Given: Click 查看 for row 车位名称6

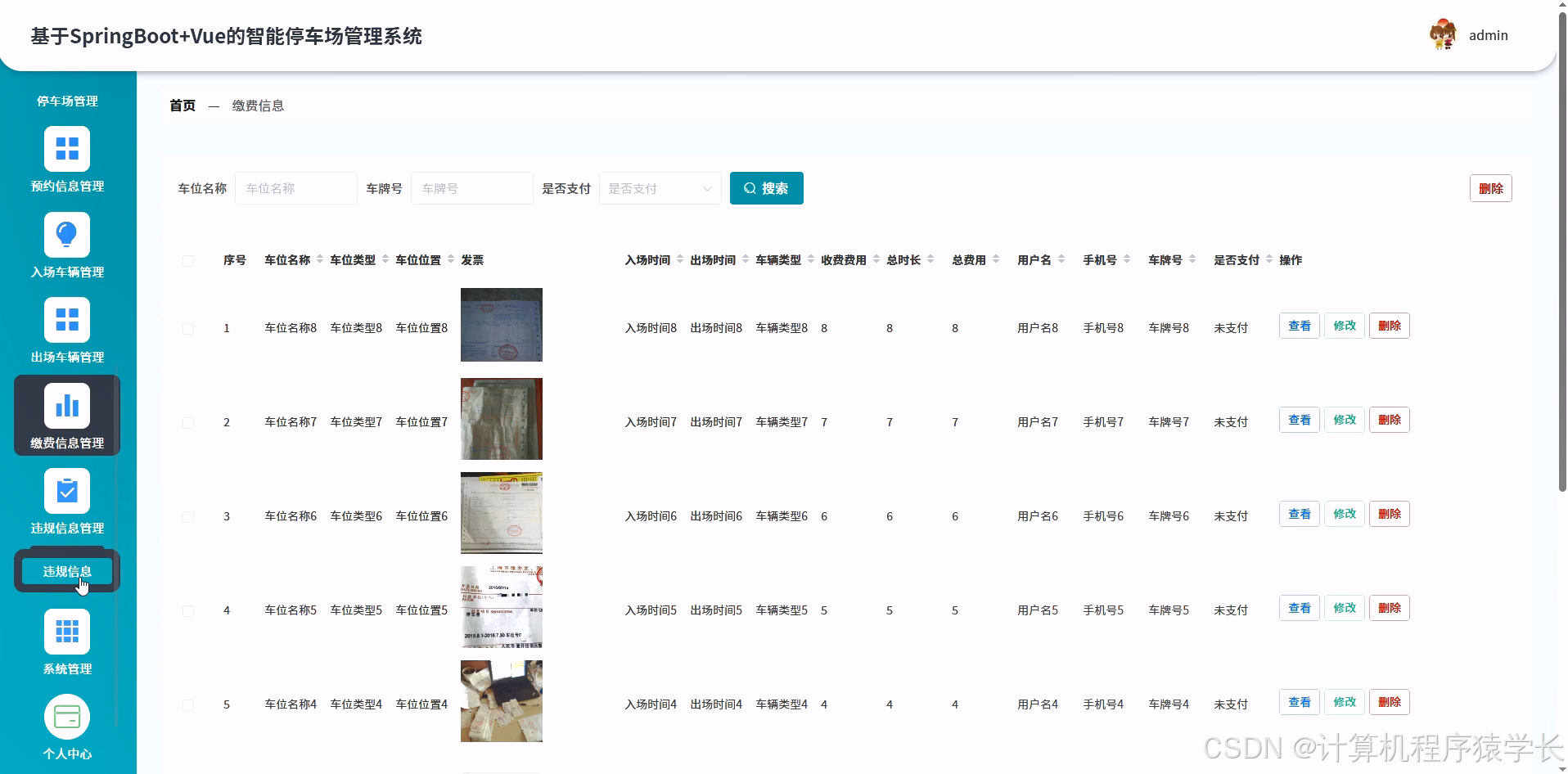Looking at the screenshot, I should click(x=1300, y=514).
